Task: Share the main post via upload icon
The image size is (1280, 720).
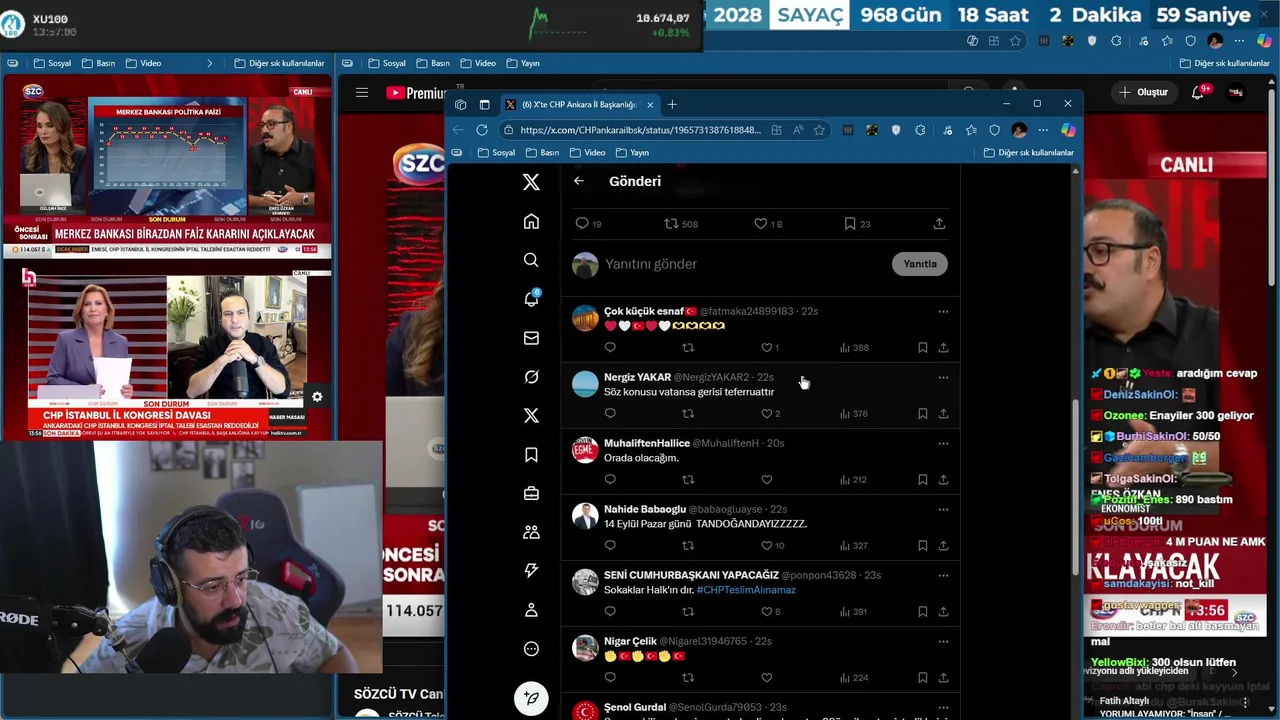Action: (939, 224)
